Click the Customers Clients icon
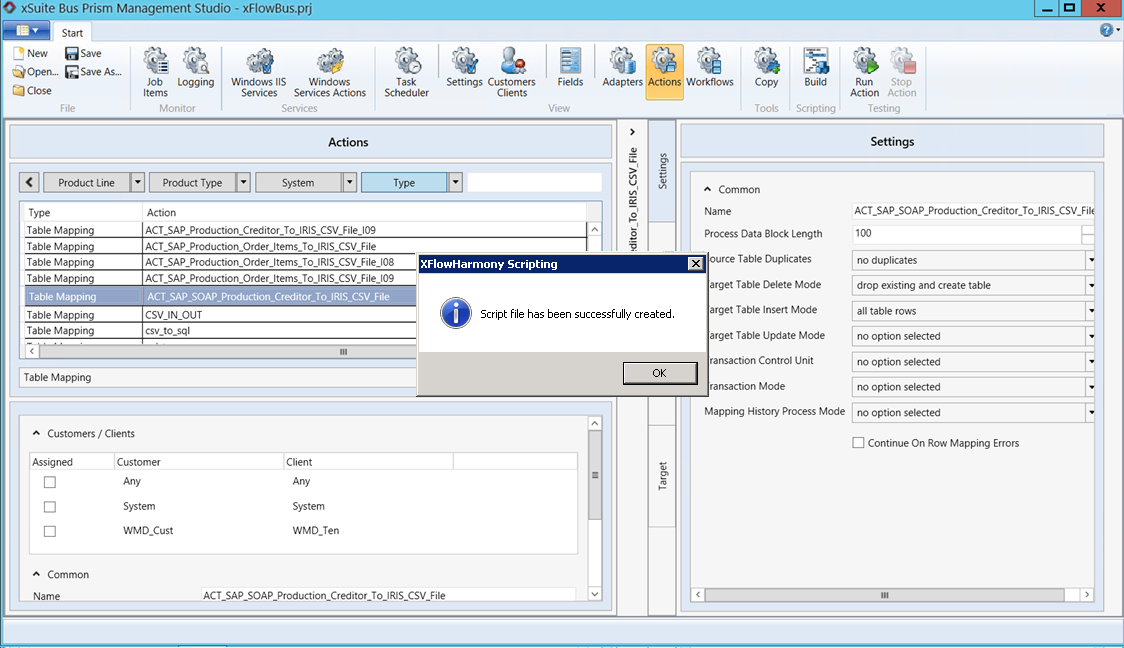The width and height of the screenshot is (1124, 648). (512, 70)
